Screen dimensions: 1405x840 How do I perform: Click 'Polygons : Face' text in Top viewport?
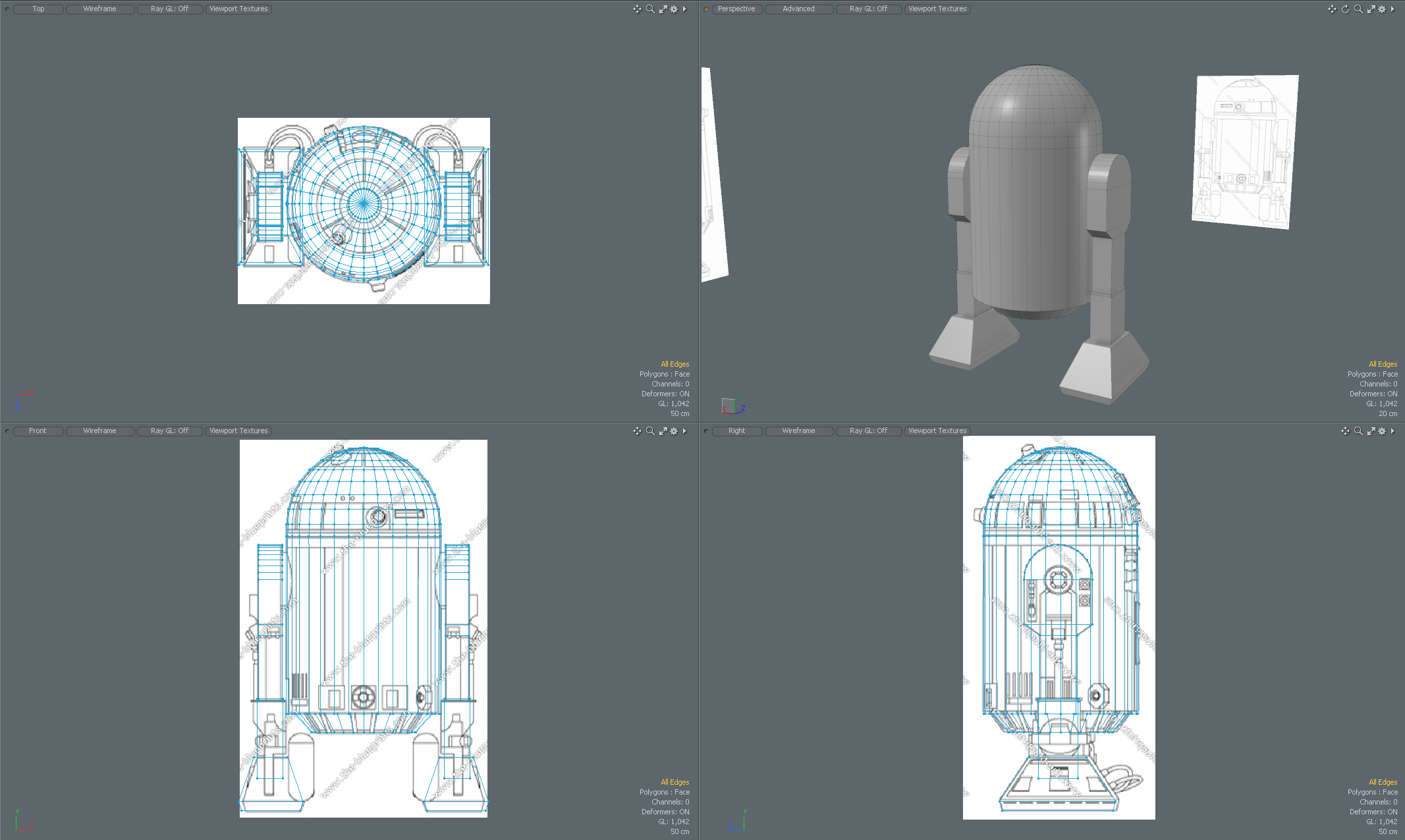point(664,374)
